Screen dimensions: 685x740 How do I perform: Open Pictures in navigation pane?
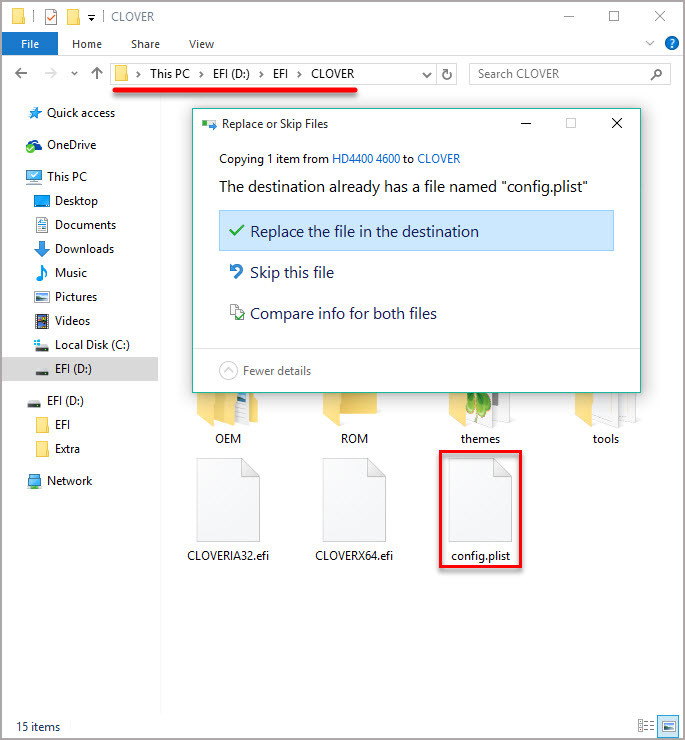66,297
